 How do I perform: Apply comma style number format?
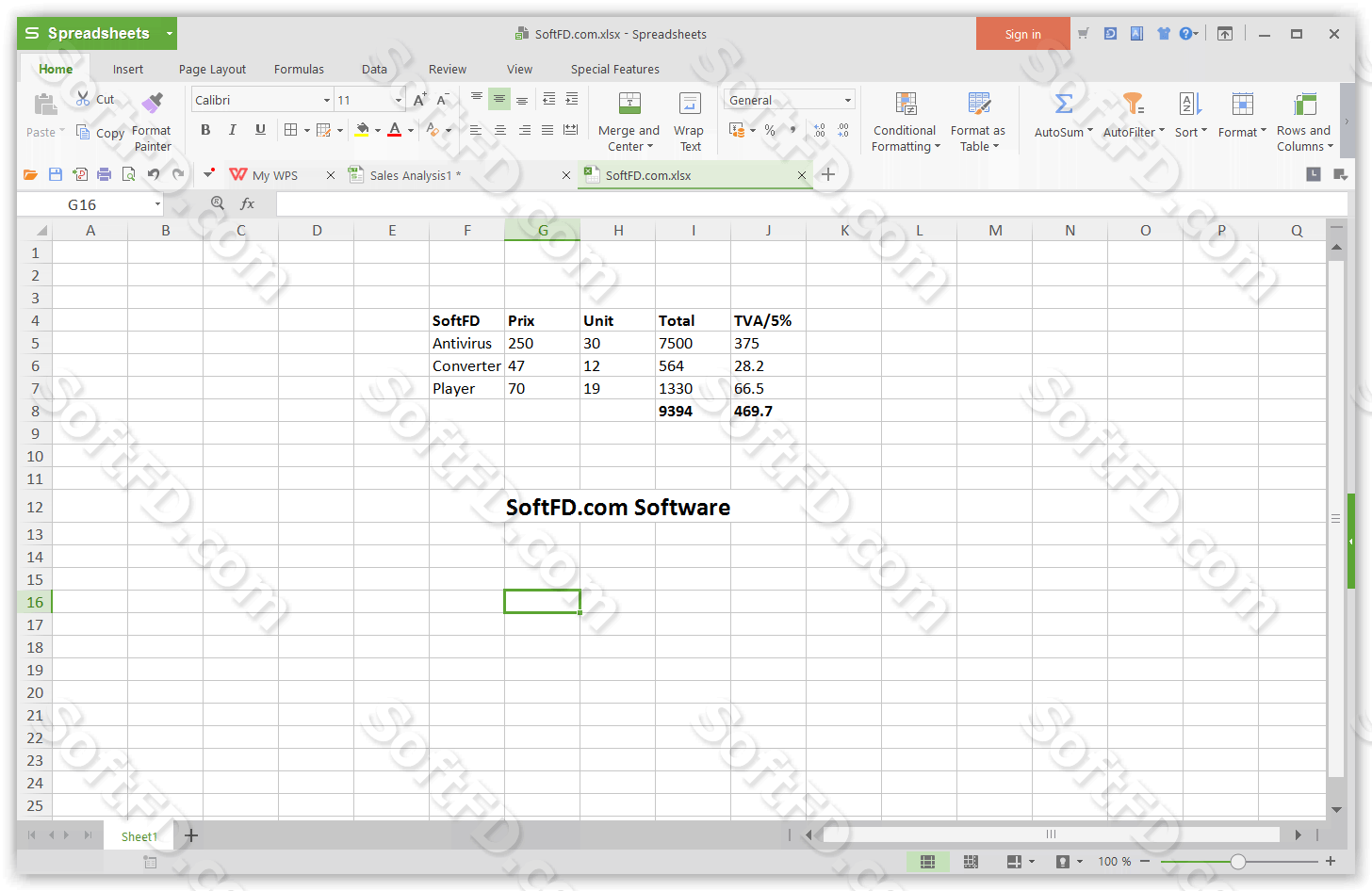click(792, 130)
